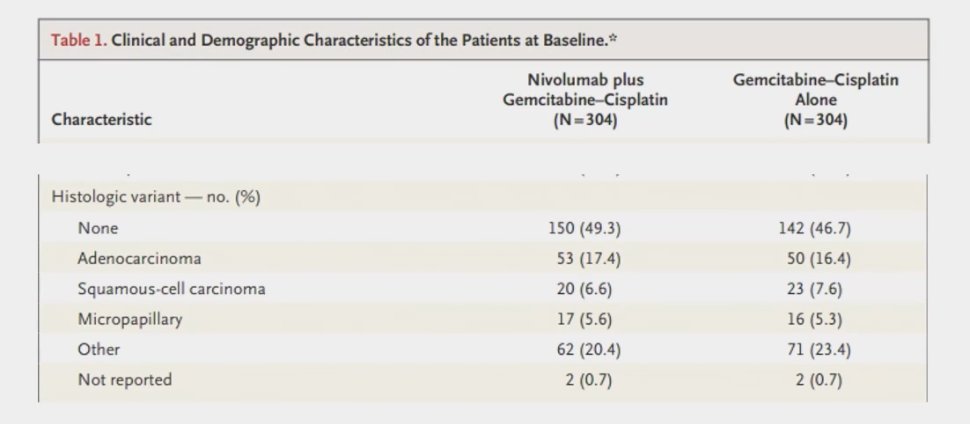
Task: Select the value 16 (5.3)
Action: (815, 319)
